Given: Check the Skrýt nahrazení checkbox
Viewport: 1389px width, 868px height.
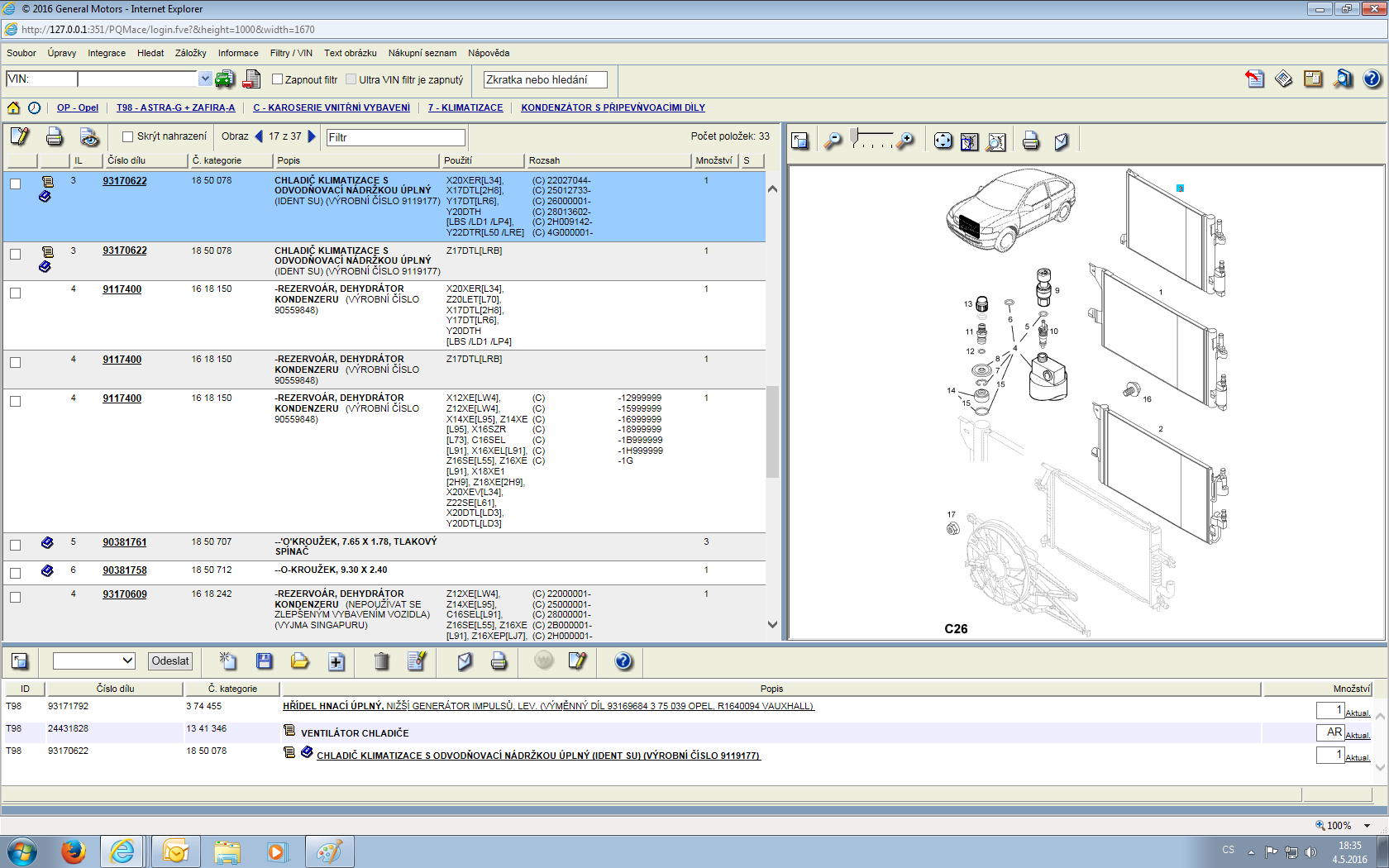Looking at the screenshot, I should click(x=127, y=136).
